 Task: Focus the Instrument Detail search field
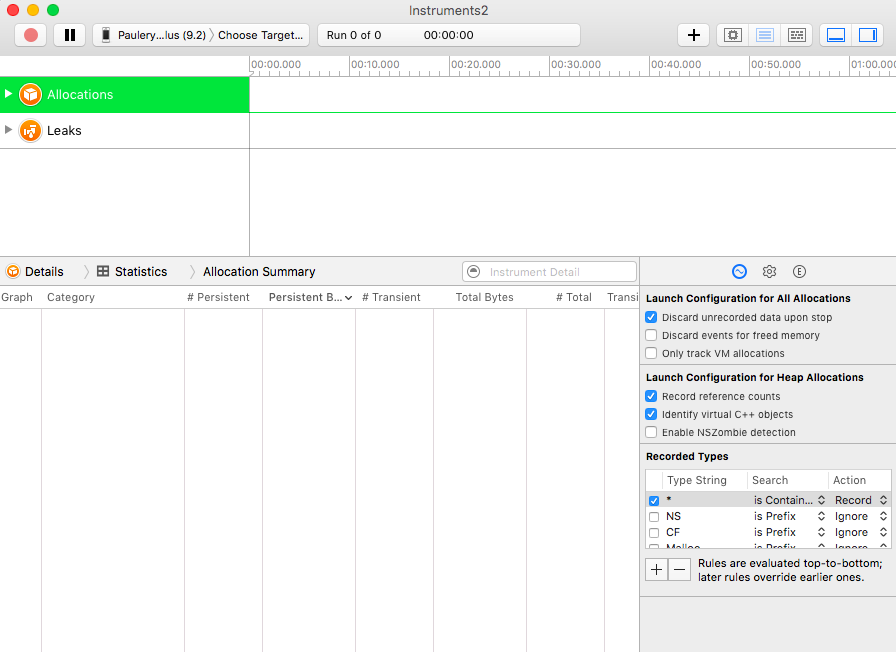click(x=549, y=271)
